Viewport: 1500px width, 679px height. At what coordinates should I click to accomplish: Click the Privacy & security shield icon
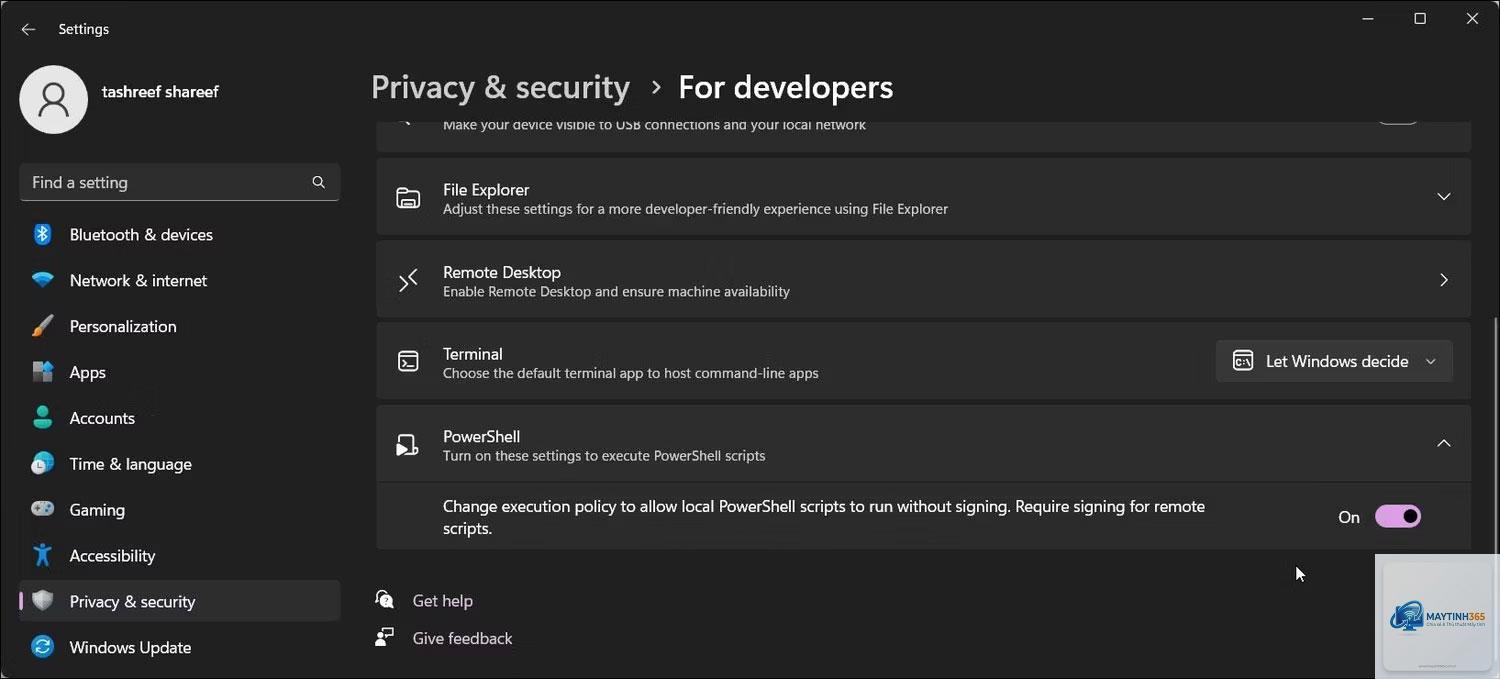42,601
